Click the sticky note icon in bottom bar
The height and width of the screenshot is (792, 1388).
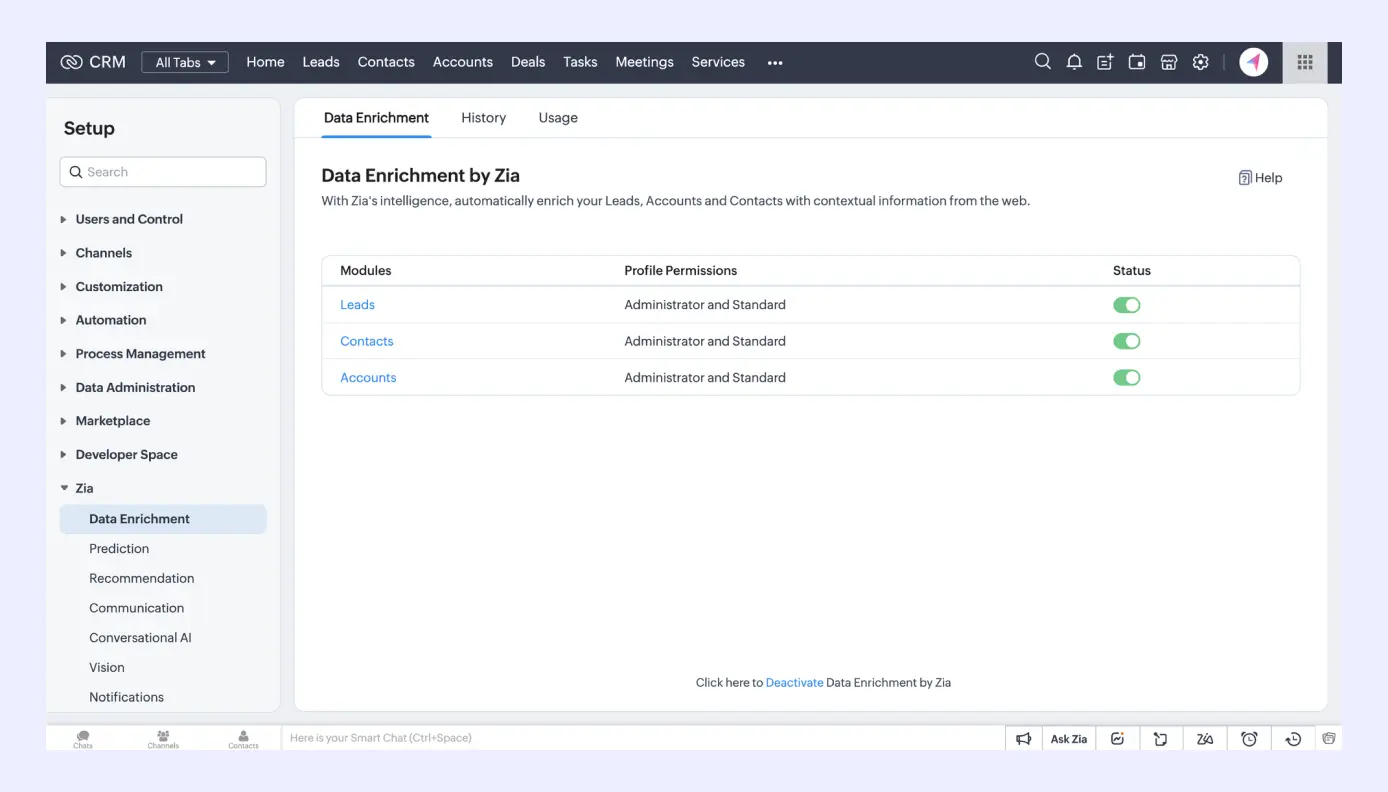1161,739
